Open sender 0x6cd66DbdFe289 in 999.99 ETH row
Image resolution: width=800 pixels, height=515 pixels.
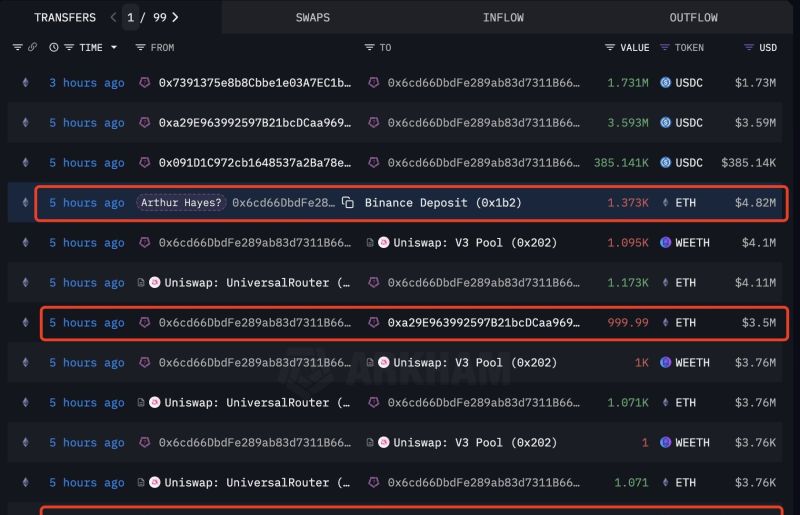pyautogui.click(x=255, y=323)
